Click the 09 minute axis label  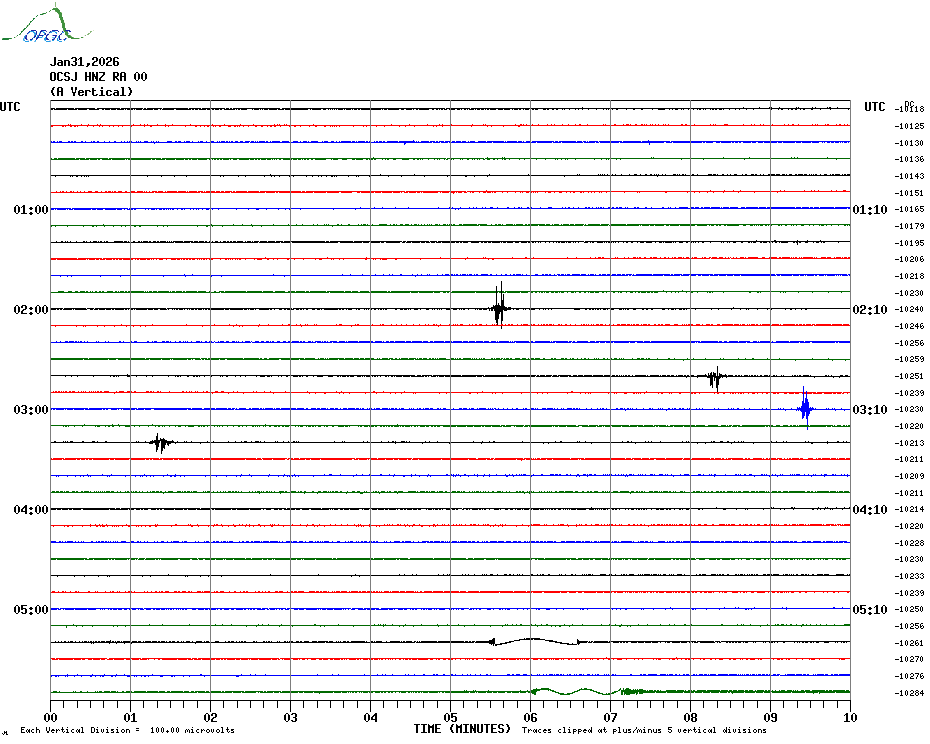tap(770, 717)
